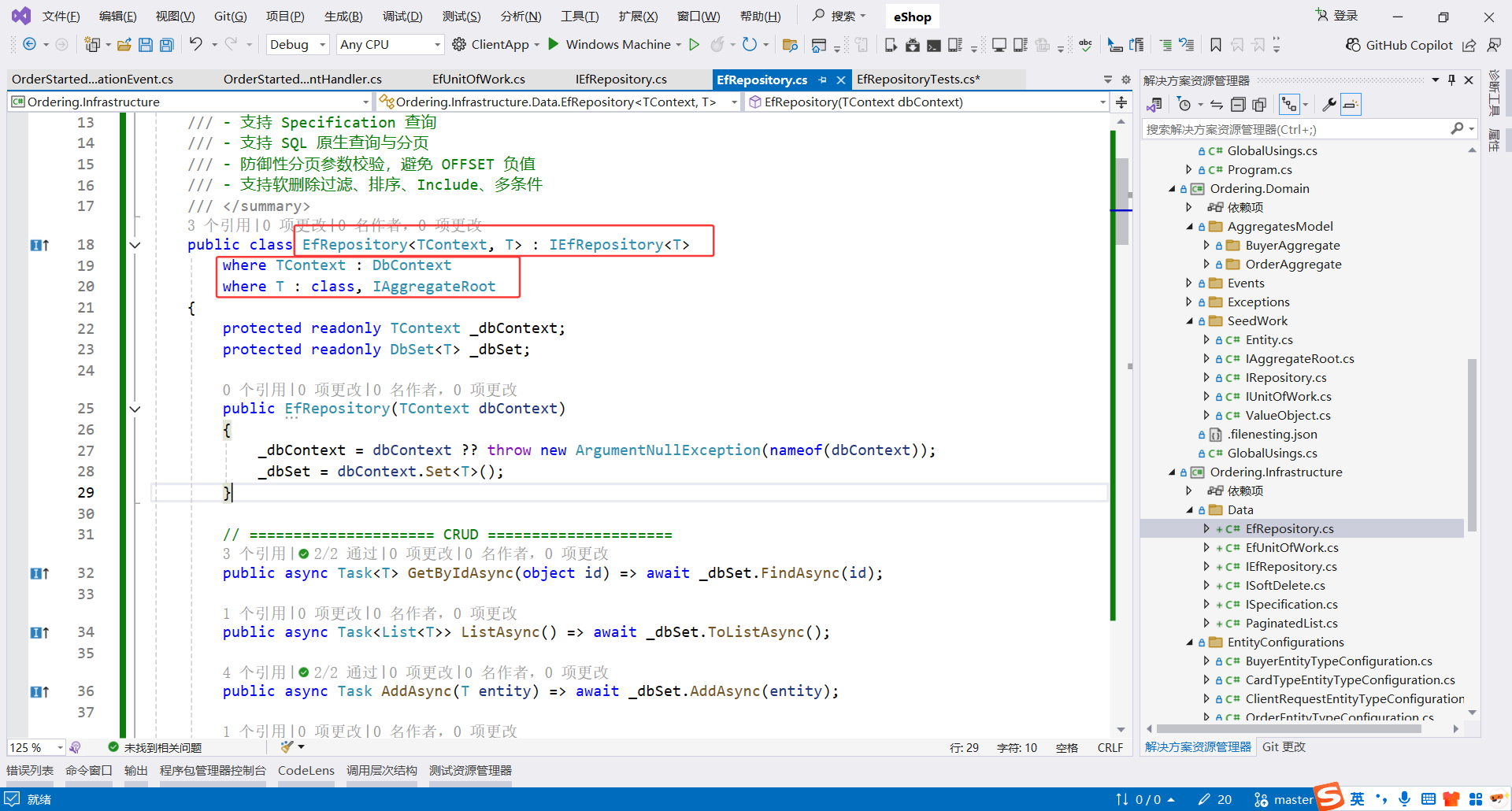Collapse the SeedWork folder
1512x811 pixels.
point(1190,320)
